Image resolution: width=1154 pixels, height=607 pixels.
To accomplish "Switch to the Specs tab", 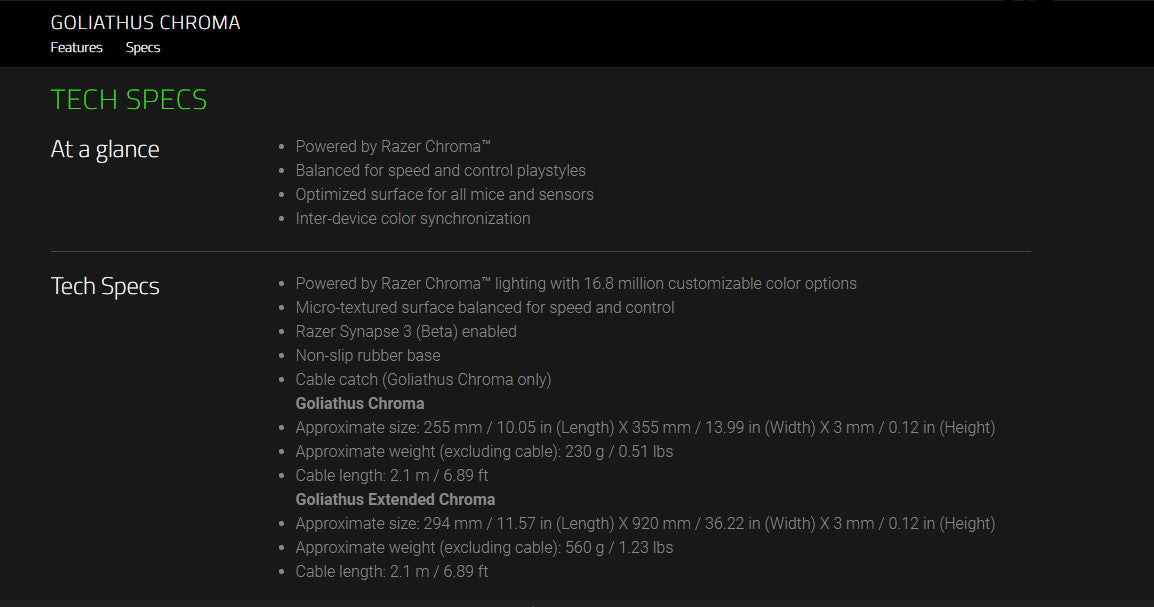I will pos(143,47).
